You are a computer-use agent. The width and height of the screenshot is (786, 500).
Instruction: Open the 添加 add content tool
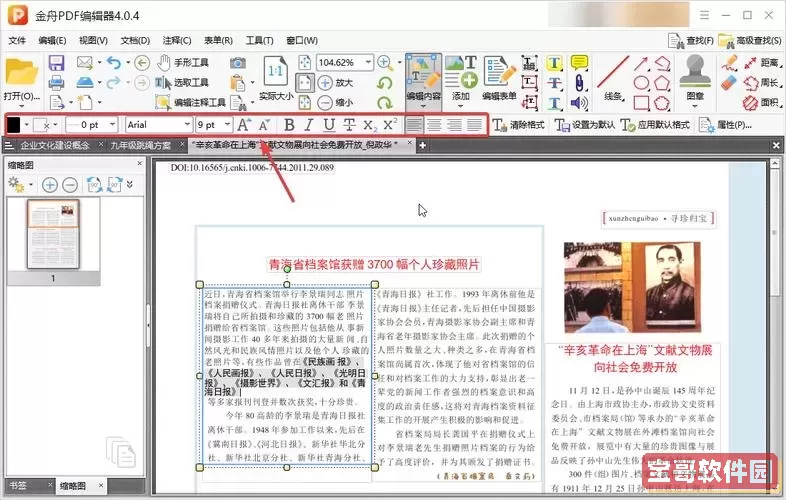point(461,79)
